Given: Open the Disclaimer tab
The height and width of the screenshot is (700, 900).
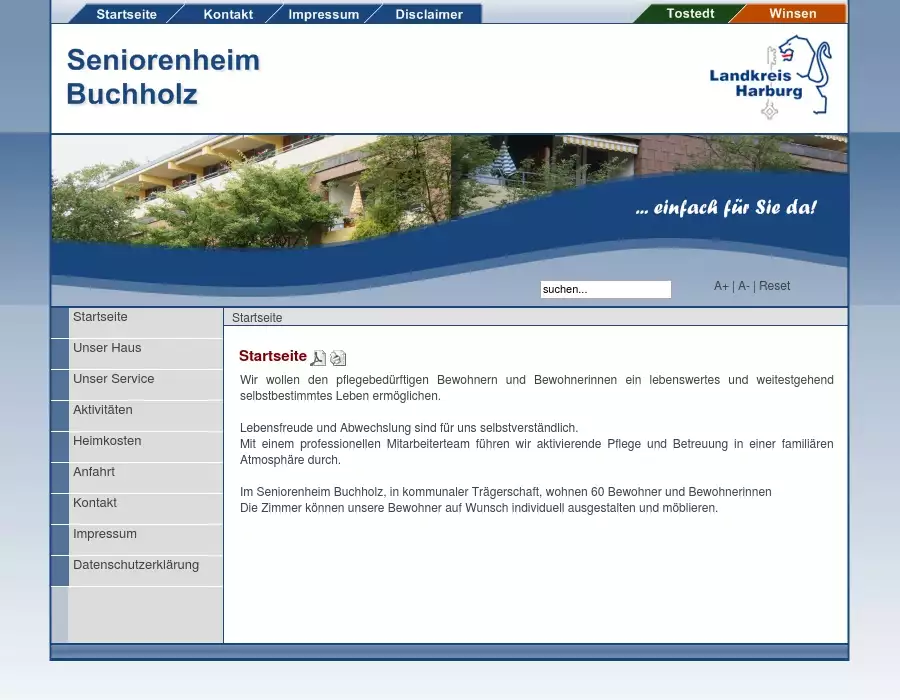Looking at the screenshot, I should pyautogui.click(x=428, y=14).
